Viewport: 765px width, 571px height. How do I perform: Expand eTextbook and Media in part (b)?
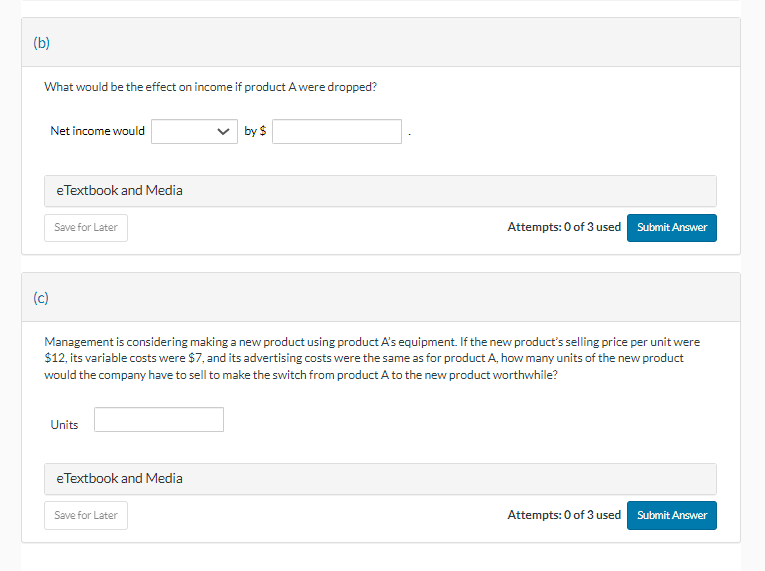[x=120, y=190]
